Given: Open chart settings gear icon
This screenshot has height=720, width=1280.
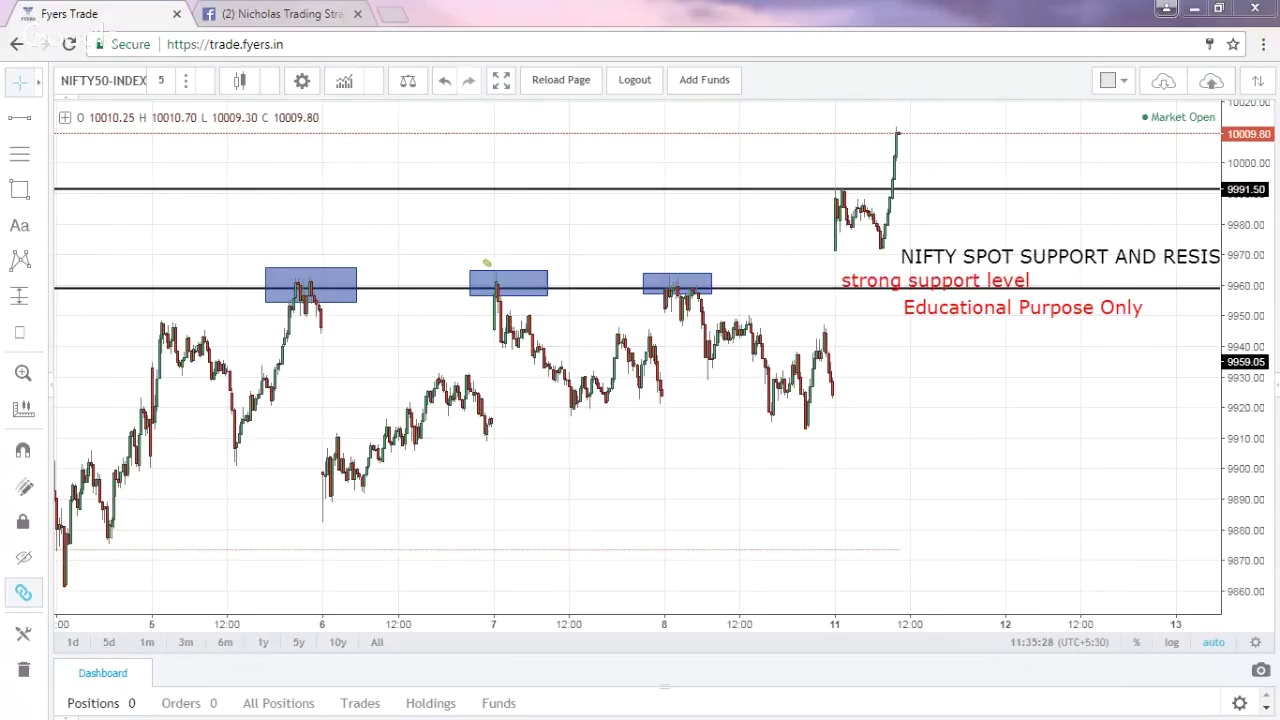Looking at the screenshot, I should [x=302, y=81].
